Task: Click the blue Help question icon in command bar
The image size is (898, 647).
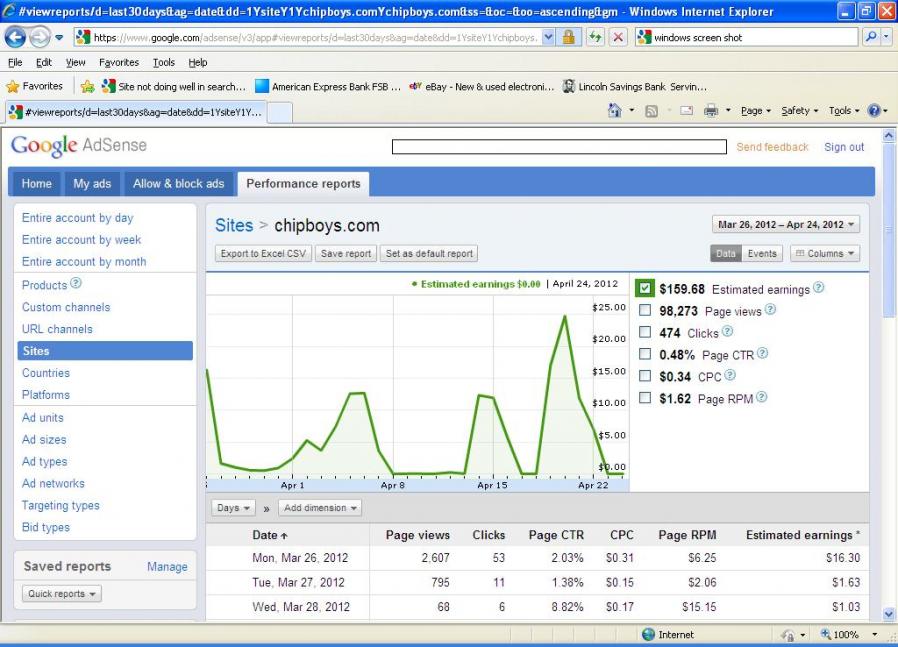Action: (874, 111)
